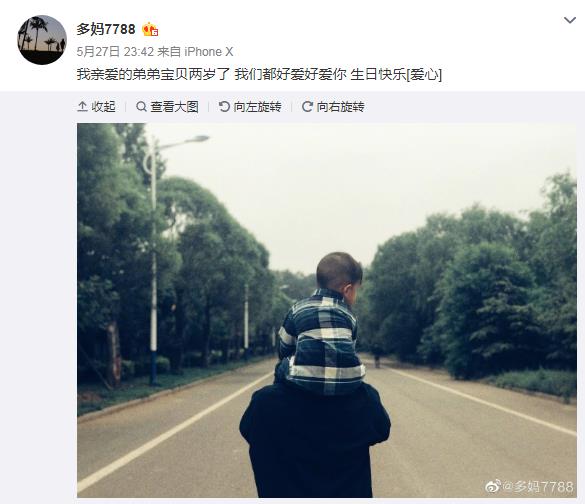Expand the post options chevron menu
The image size is (585, 504).
coord(570,20)
